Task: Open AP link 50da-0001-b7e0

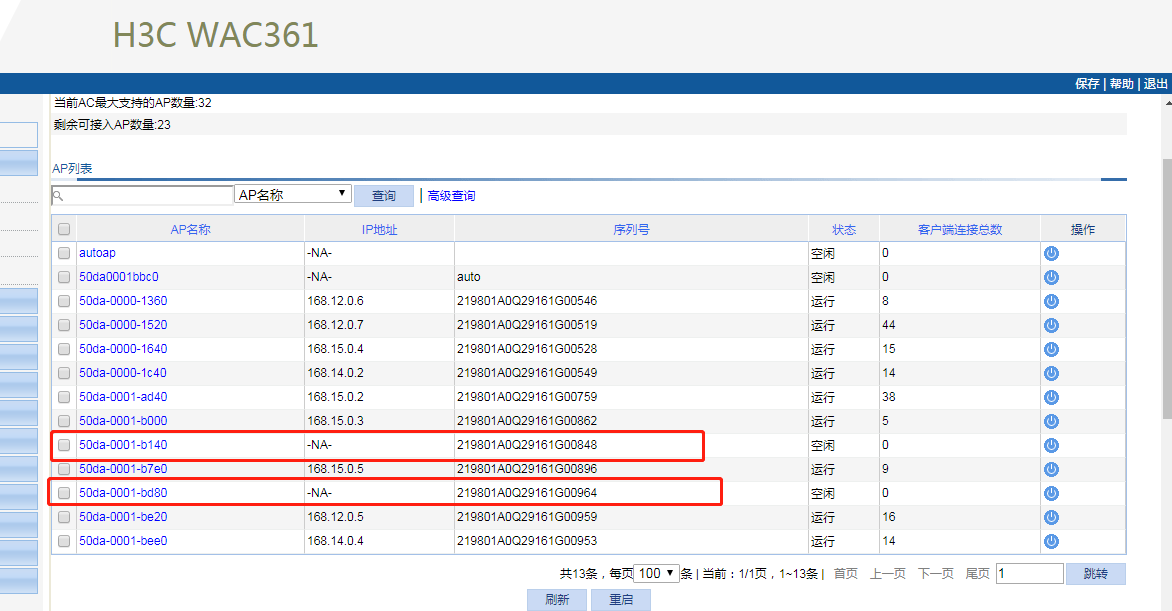Action: [123, 469]
